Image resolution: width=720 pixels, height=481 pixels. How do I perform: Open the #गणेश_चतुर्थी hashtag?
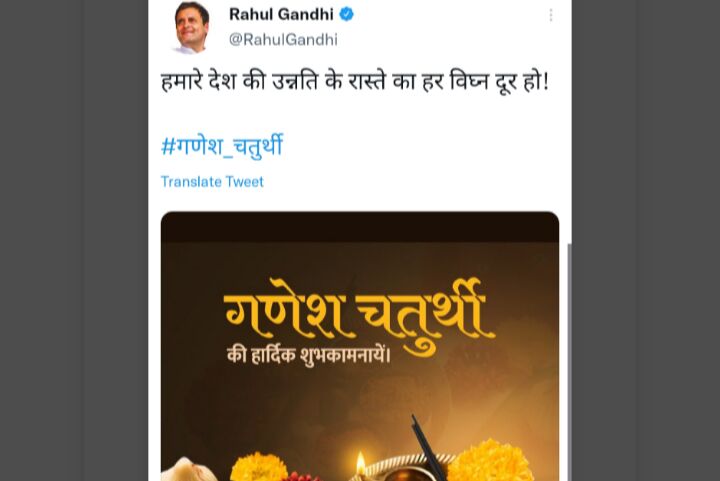222,146
